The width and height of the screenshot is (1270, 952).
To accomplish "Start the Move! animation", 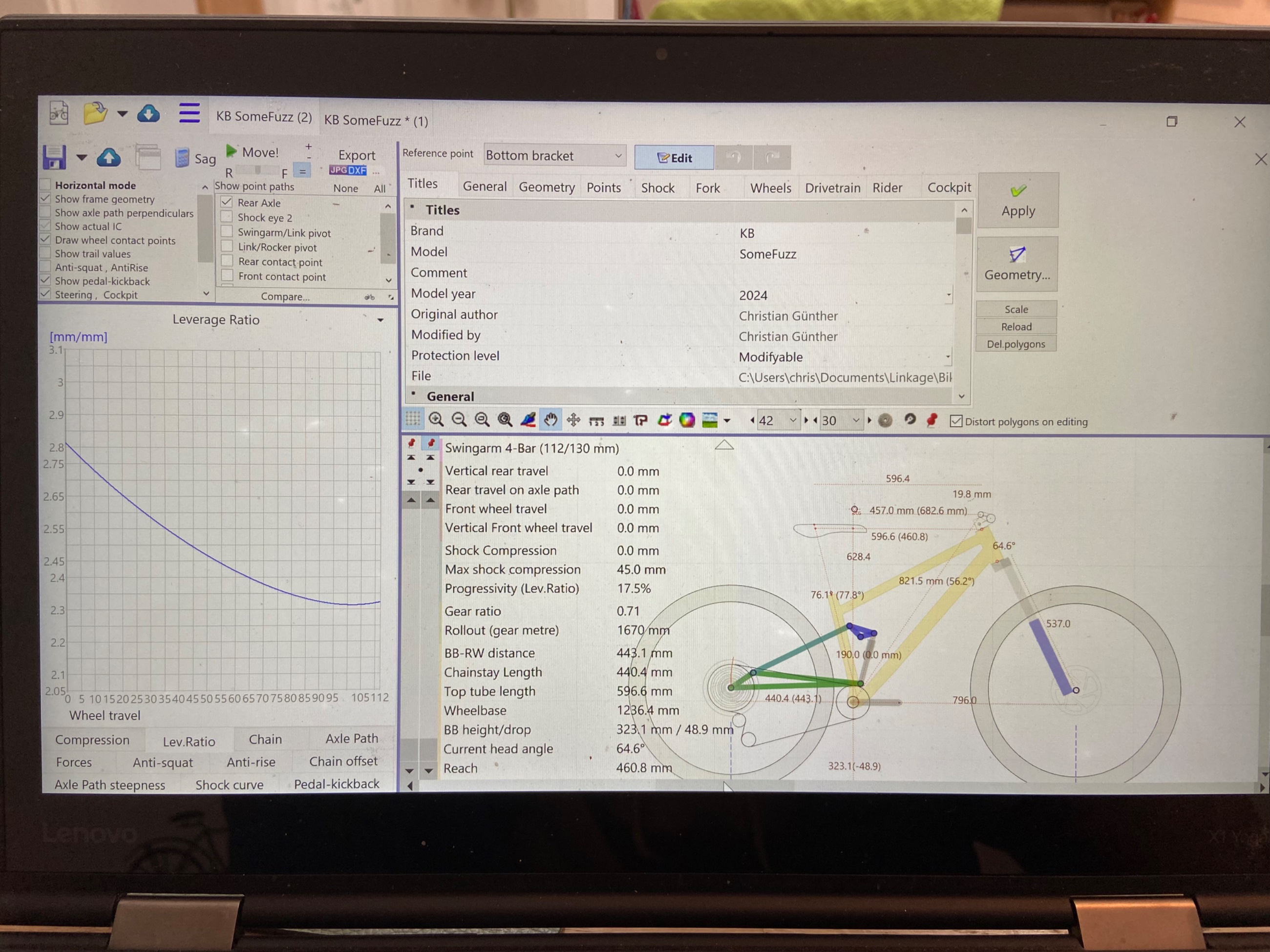I will (252, 152).
